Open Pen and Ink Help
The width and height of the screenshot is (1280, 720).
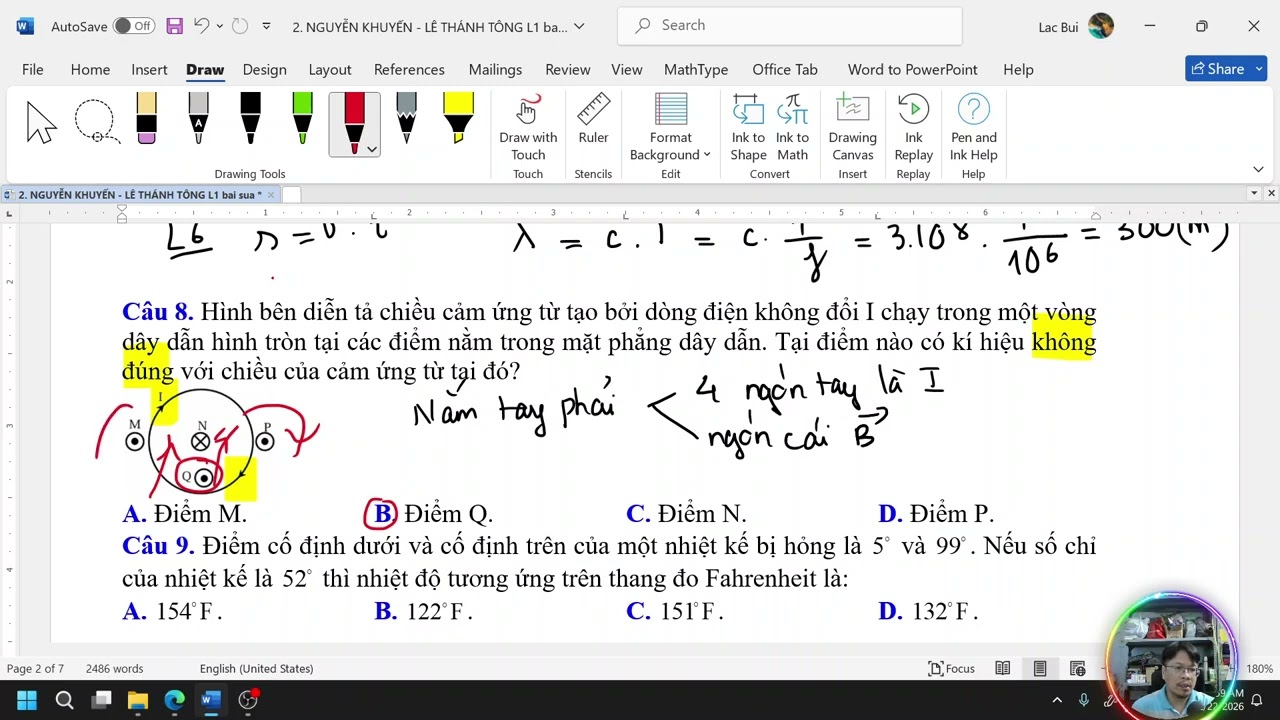click(x=973, y=127)
